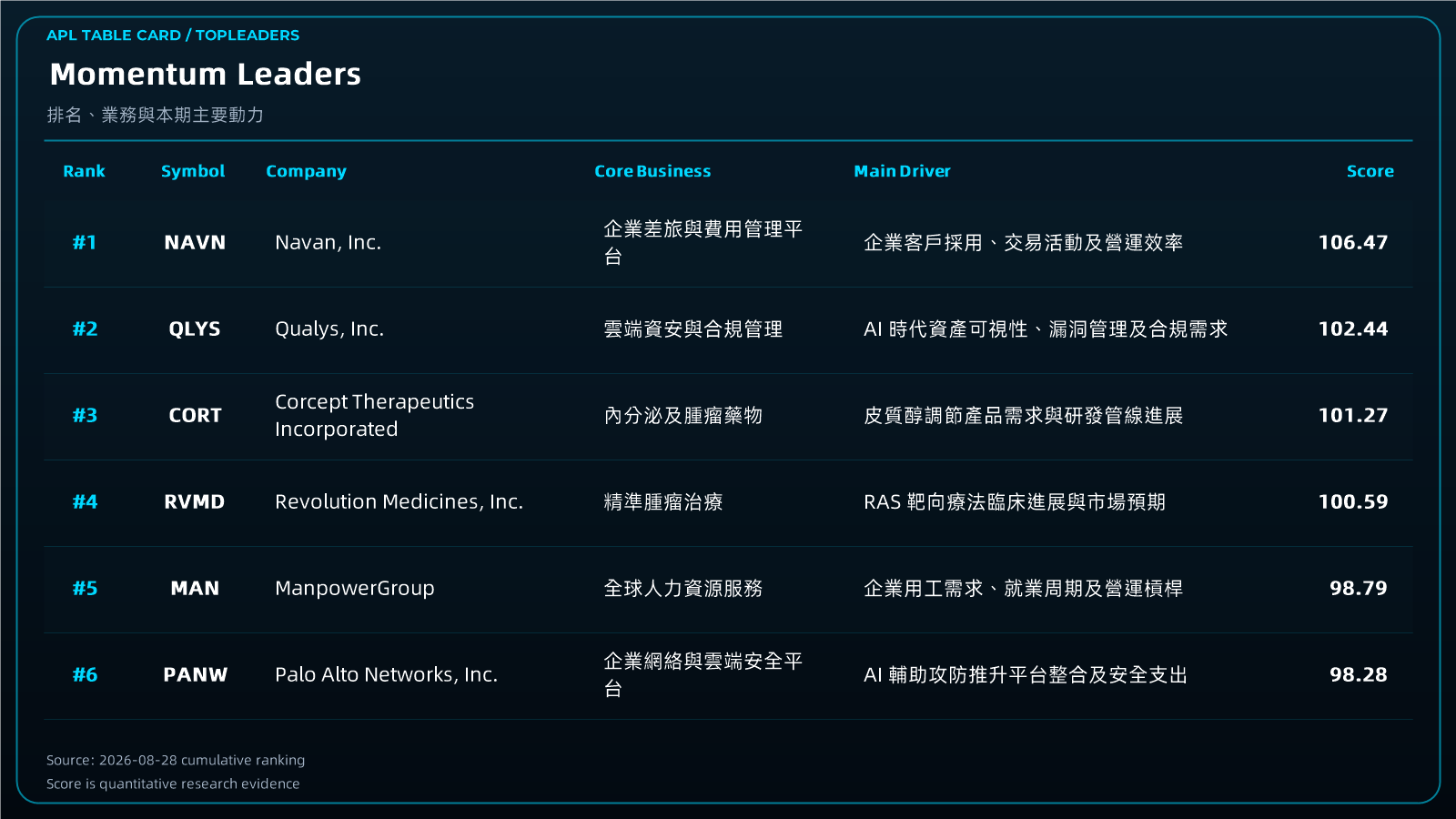The image size is (1456, 819).
Task: Click core business 企業網絡與雲端安全平台
Action: click(x=703, y=675)
